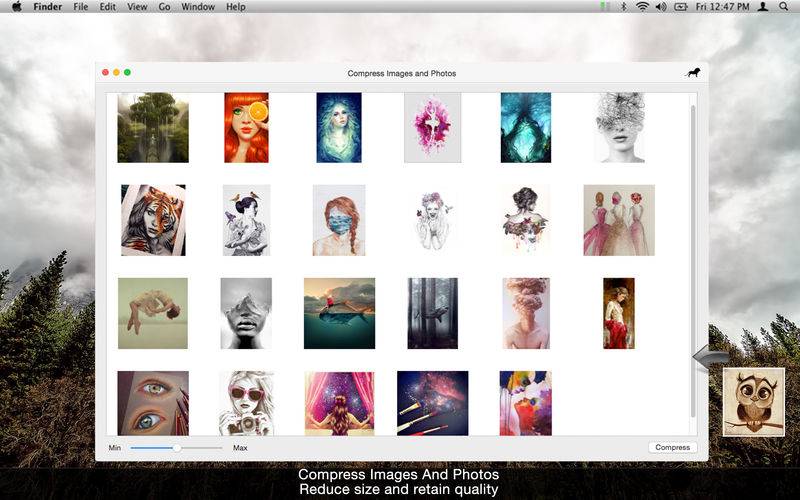Select the scribble-haired face sketch thumbnail

click(x=619, y=128)
